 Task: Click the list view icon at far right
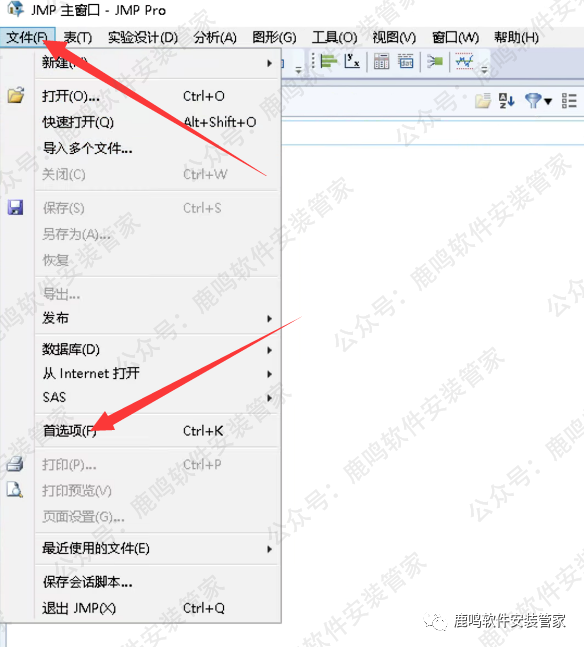(x=569, y=100)
